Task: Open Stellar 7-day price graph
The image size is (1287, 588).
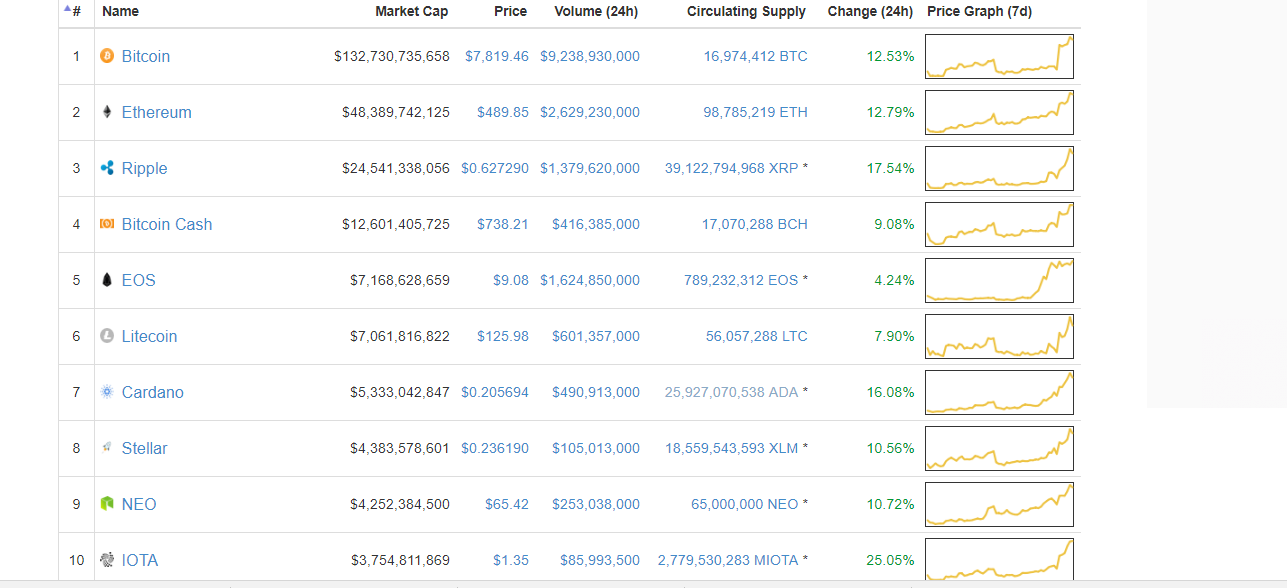Action: tap(999, 448)
